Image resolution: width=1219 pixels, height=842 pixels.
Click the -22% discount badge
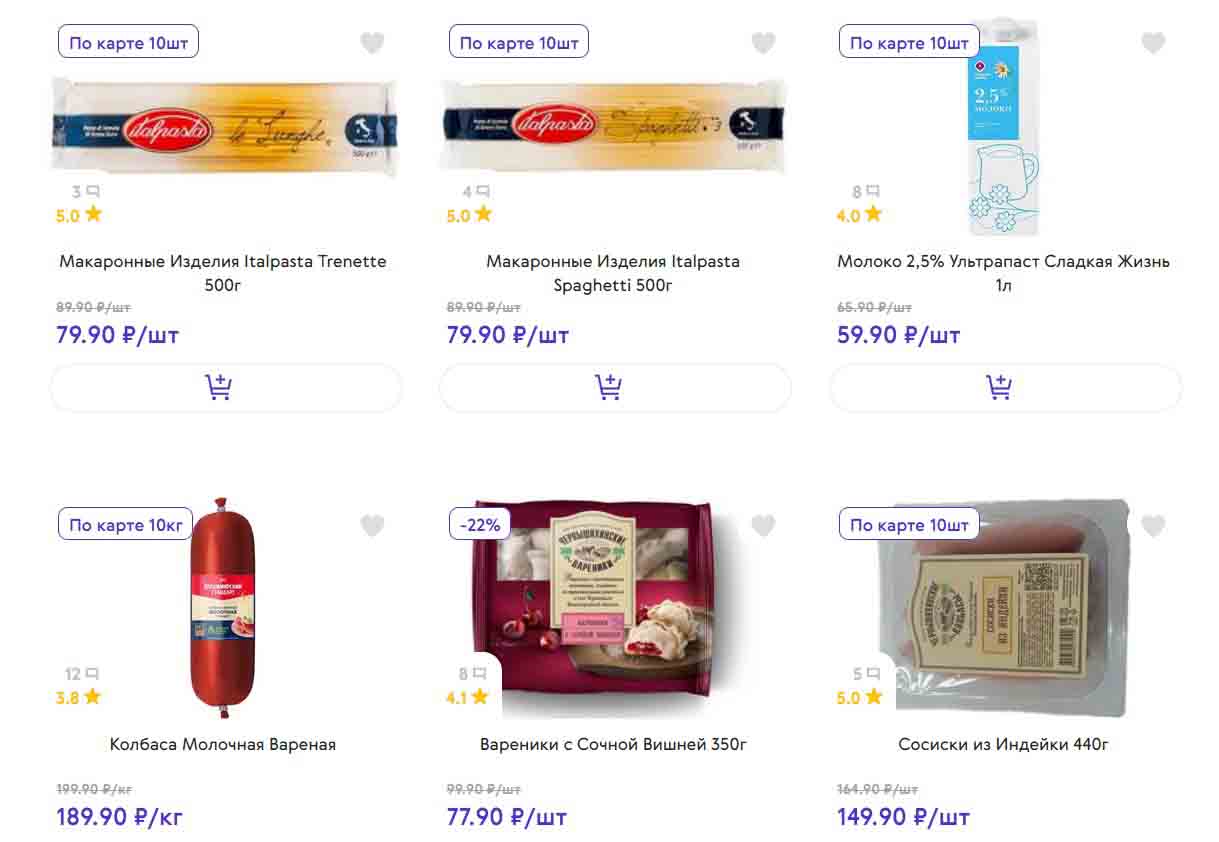[480, 524]
